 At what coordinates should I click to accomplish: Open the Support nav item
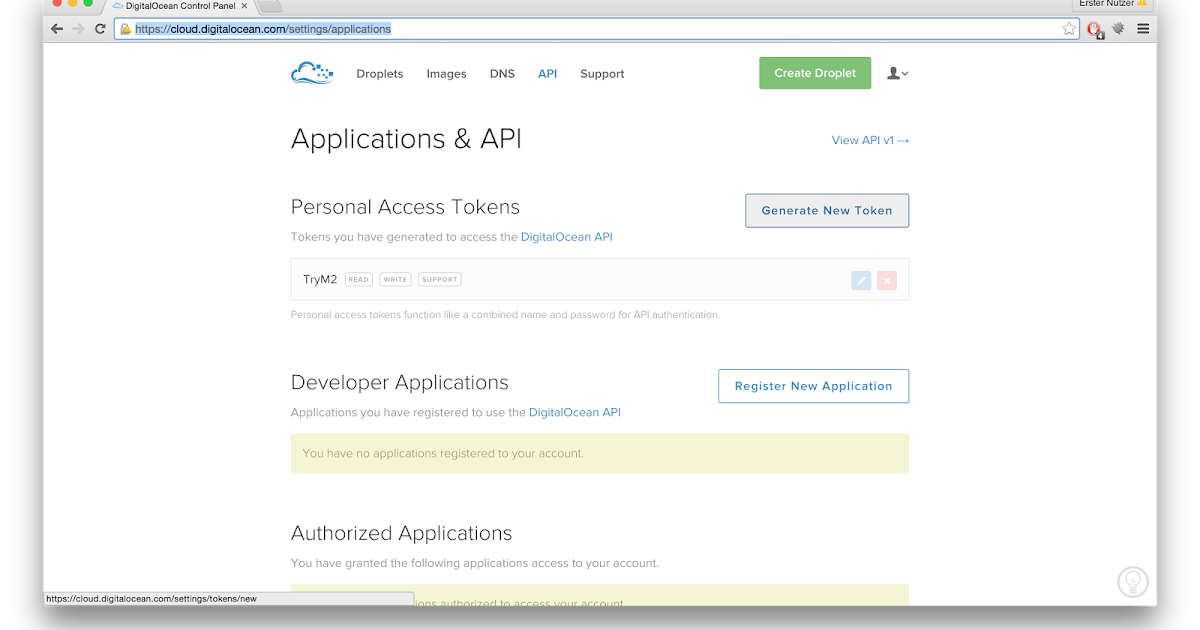[x=602, y=74]
